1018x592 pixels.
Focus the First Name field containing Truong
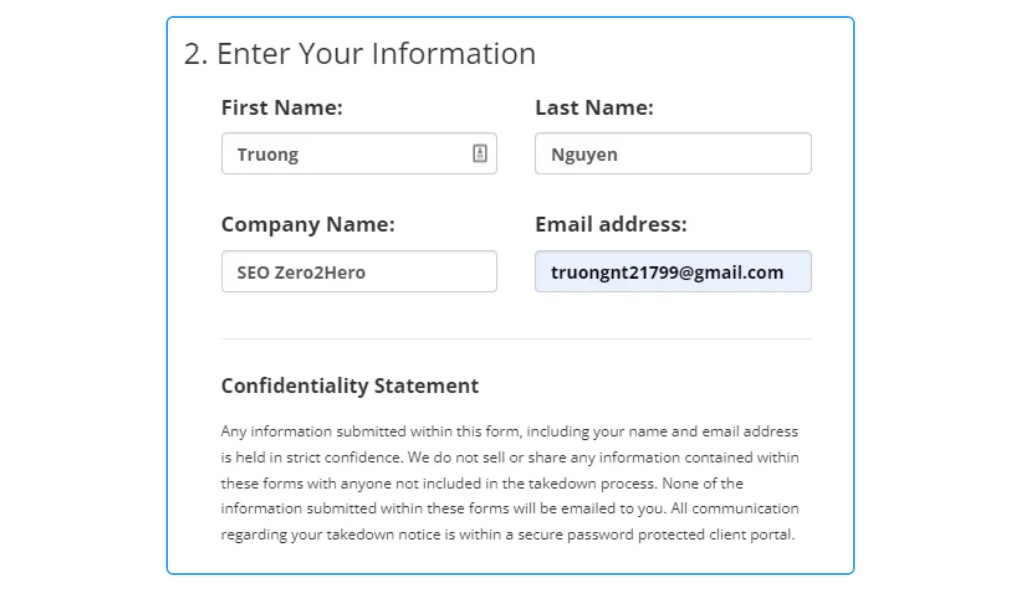tap(359, 154)
